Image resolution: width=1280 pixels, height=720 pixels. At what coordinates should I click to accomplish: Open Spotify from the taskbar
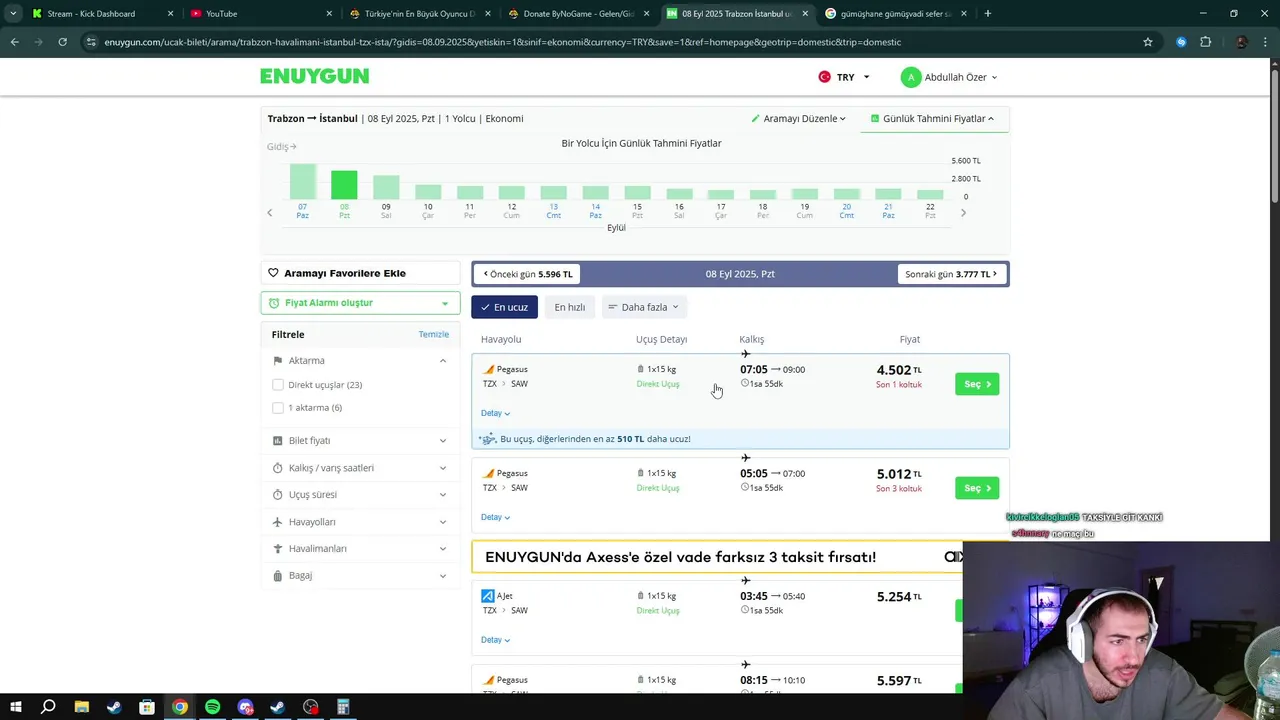coord(212,707)
